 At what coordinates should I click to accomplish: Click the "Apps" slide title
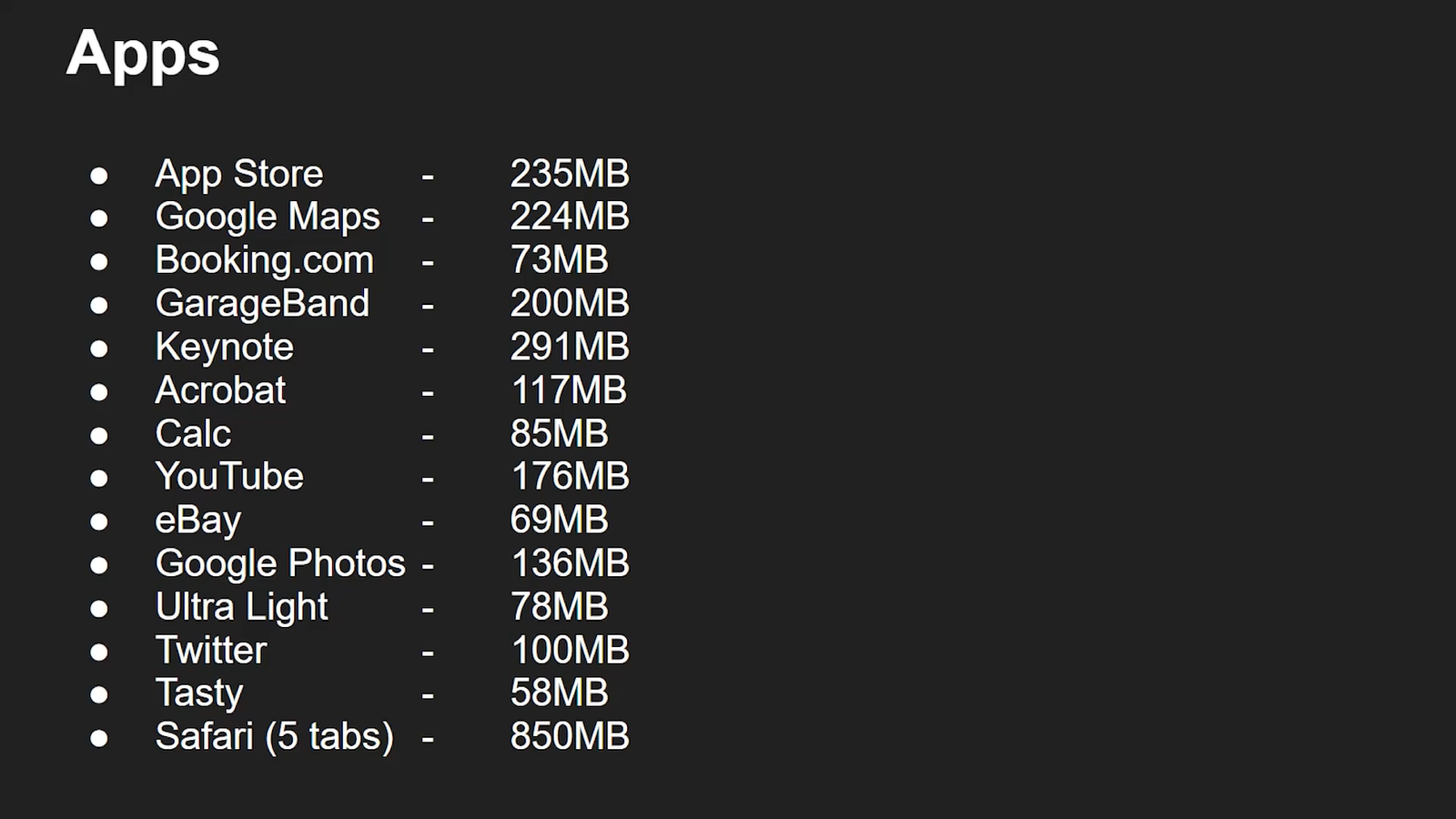click(x=143, y=53)
